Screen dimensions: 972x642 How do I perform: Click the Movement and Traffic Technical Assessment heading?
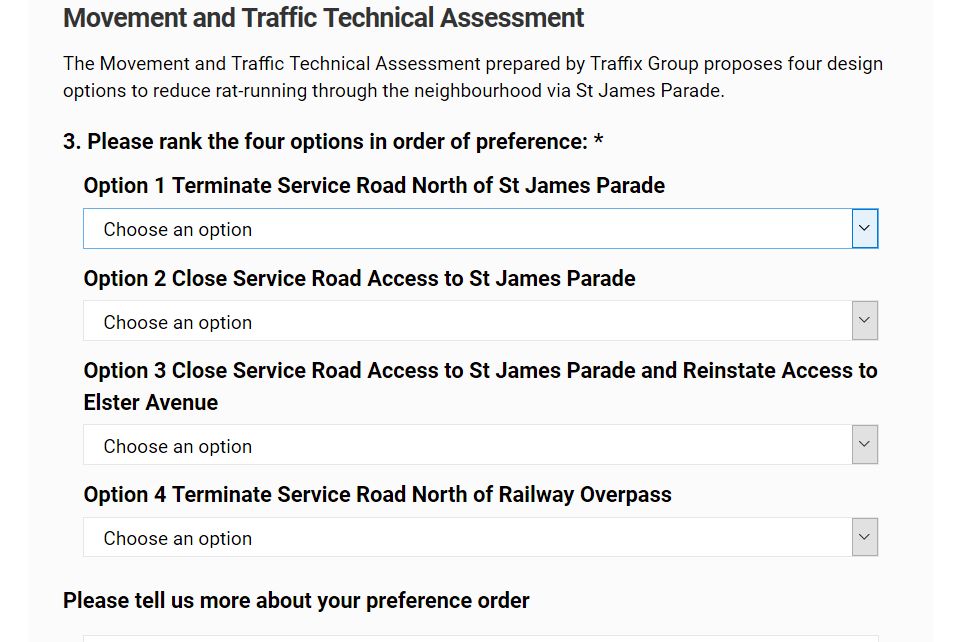pyautogui.click(x=323, y=18)
